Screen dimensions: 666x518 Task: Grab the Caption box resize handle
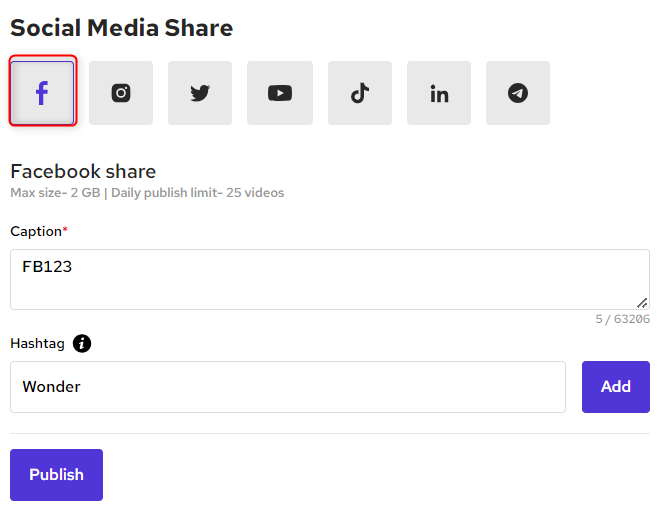point(643,302)
